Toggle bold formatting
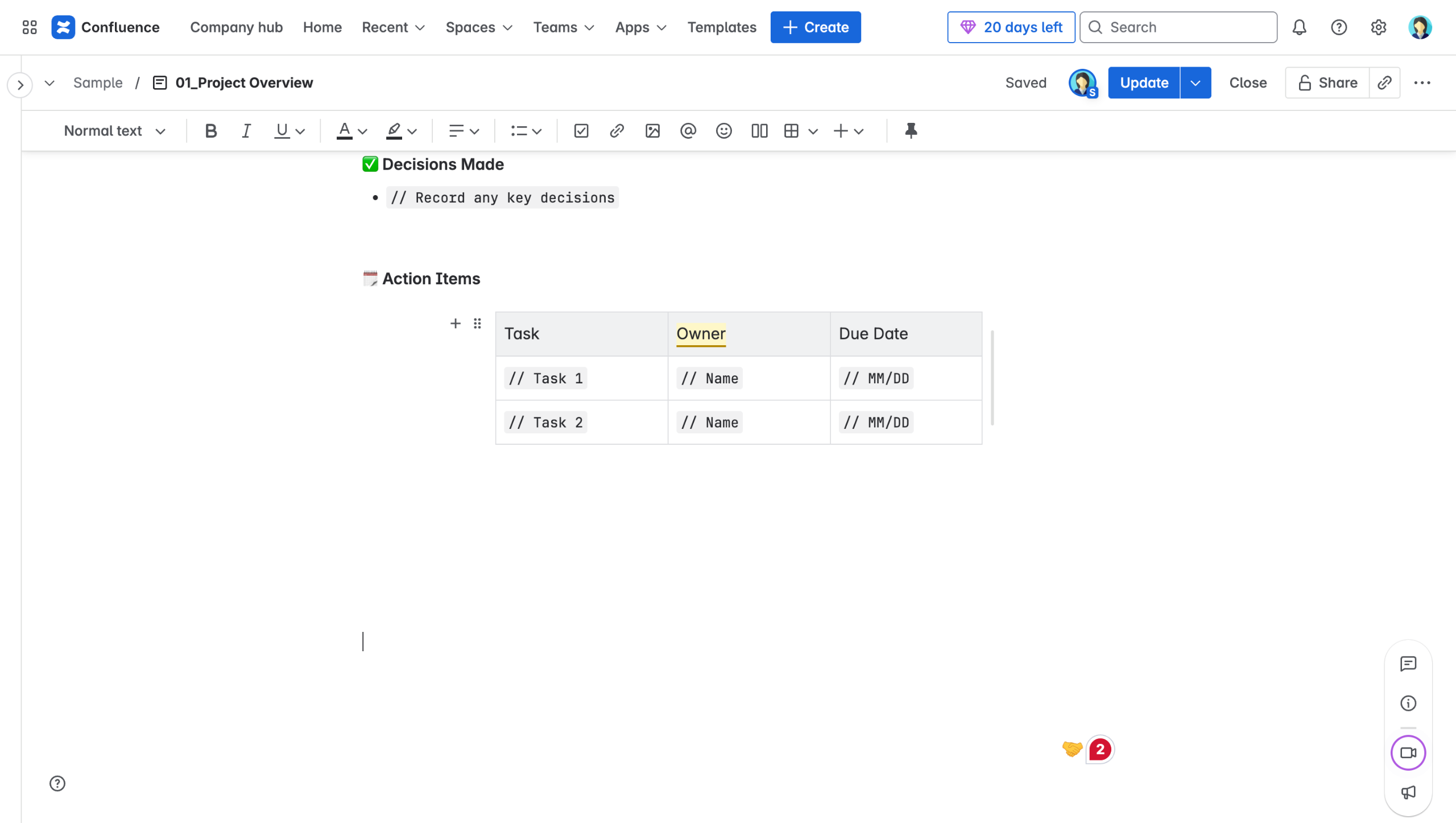1456x823 pixels. pyautogui.click(x=210, y=131)
